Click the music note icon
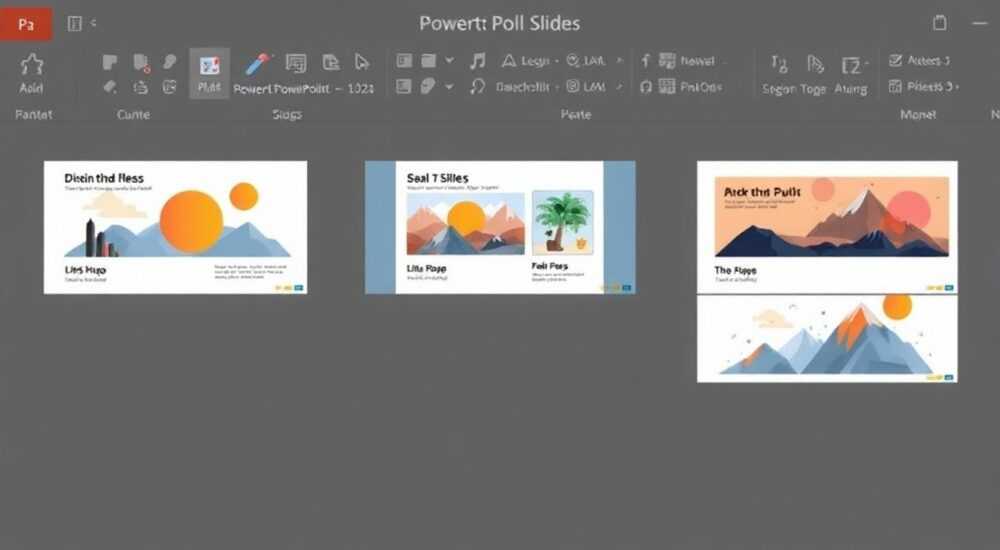 (x=477, y=61)
